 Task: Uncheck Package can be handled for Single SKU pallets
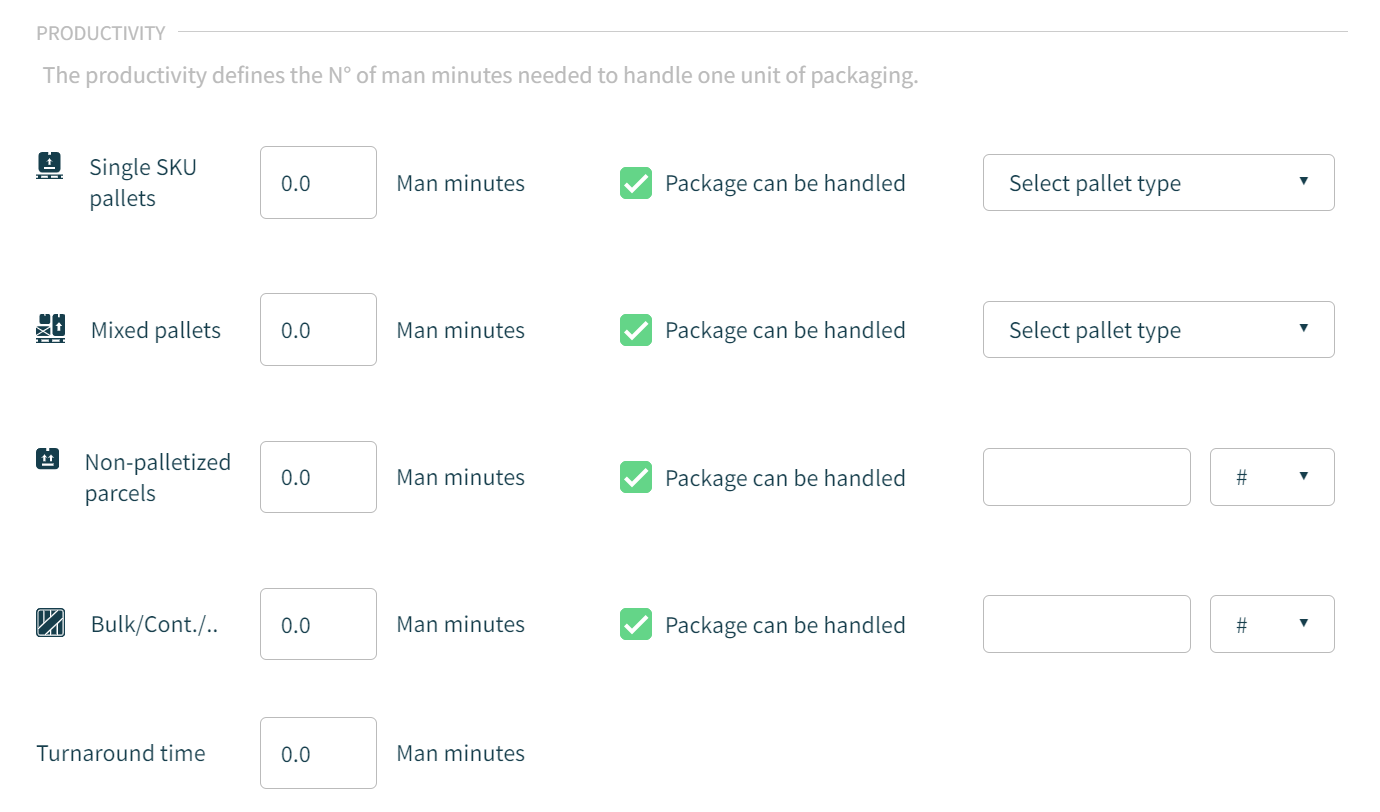coord(636,183)
